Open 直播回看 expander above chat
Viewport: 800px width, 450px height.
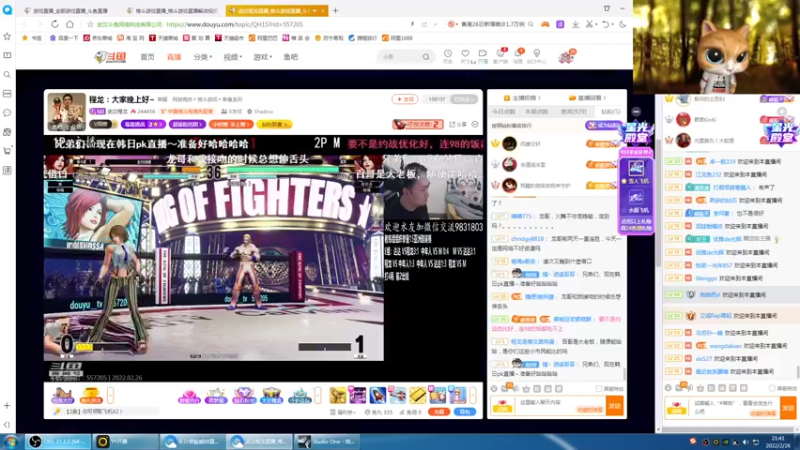pos(587,98)
